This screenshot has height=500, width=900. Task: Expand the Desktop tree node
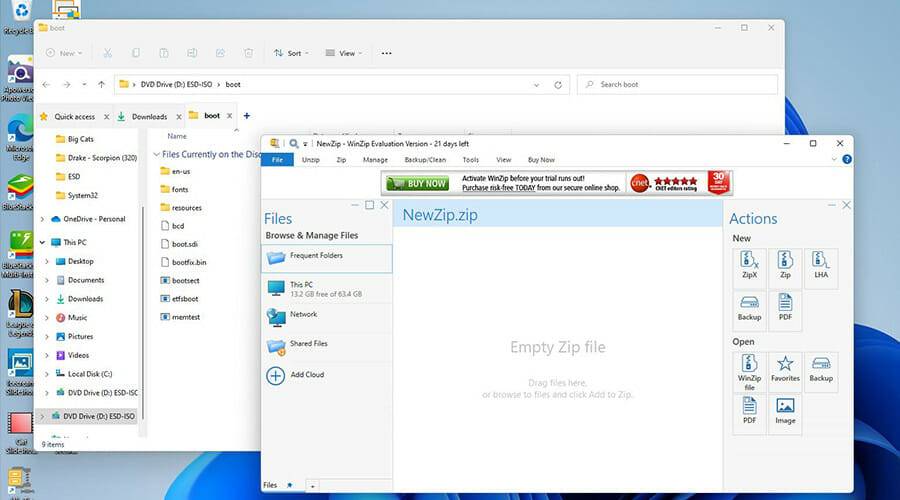tap(47, 261)
